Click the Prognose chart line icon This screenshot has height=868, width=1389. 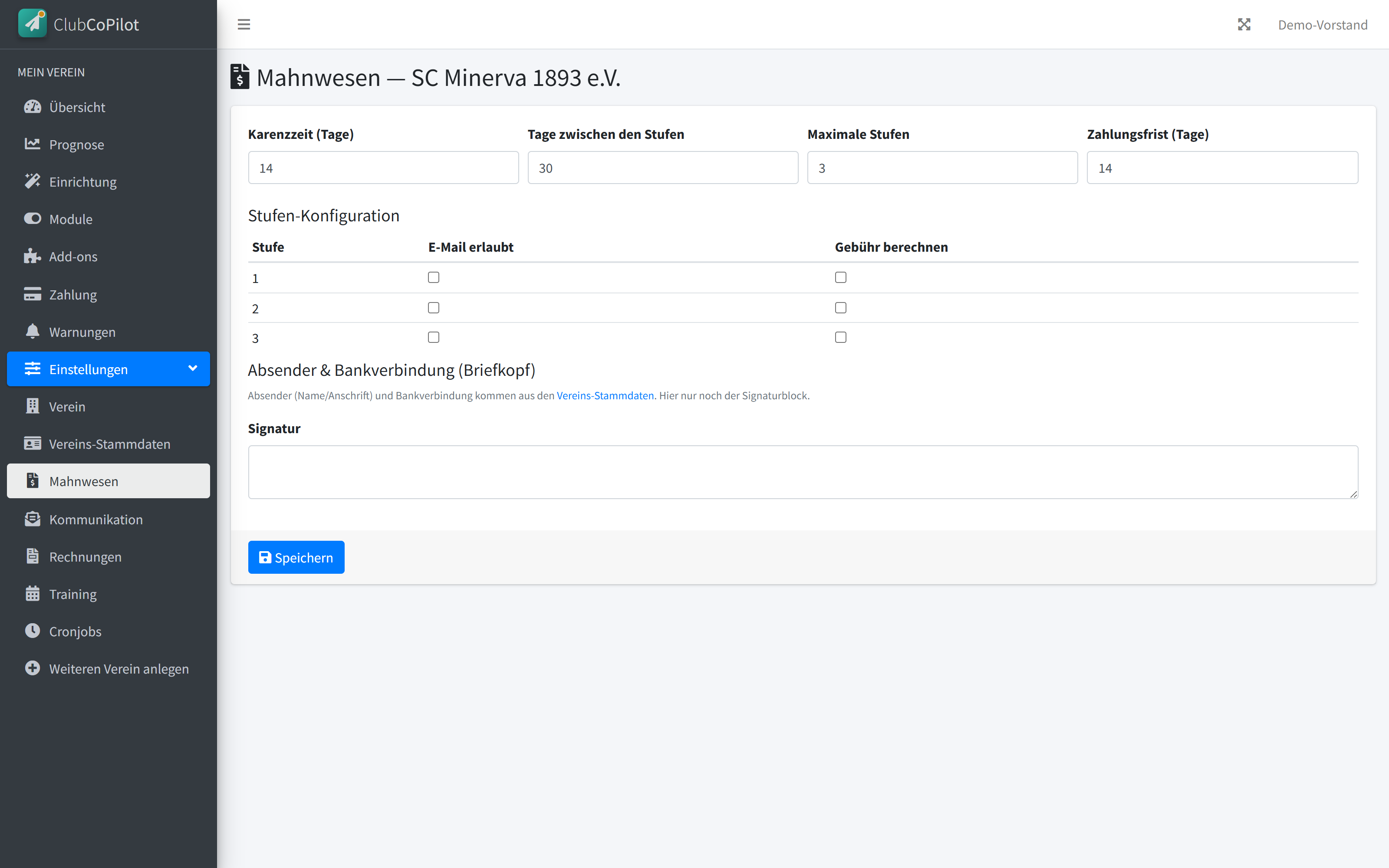click(33, 144)
